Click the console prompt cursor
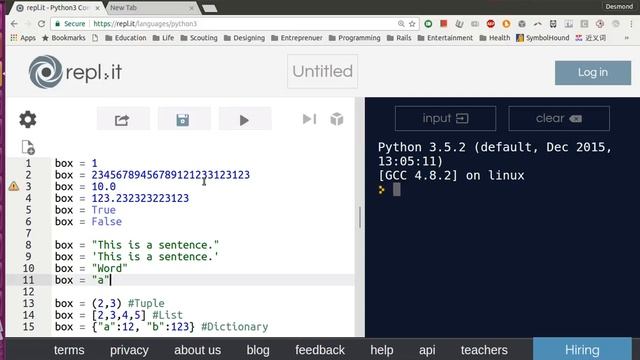640x360 pixels. pyautogui.click(x=396, y=190)
